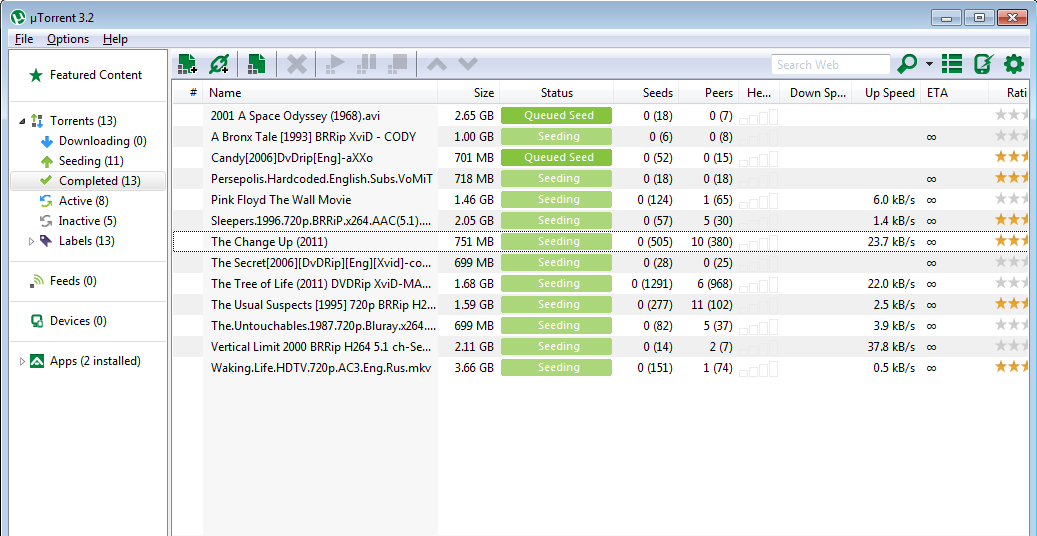
Task: Open the Help menu
Action: pos(115,39)
